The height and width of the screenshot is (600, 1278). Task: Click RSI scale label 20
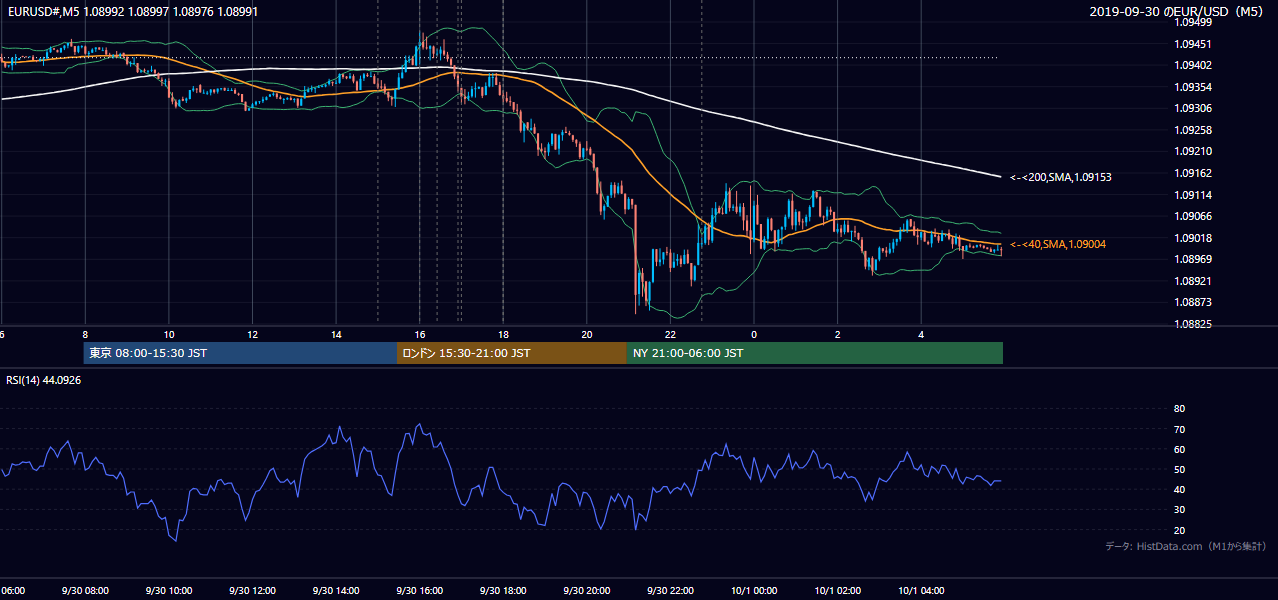[x=1179, y=530]
